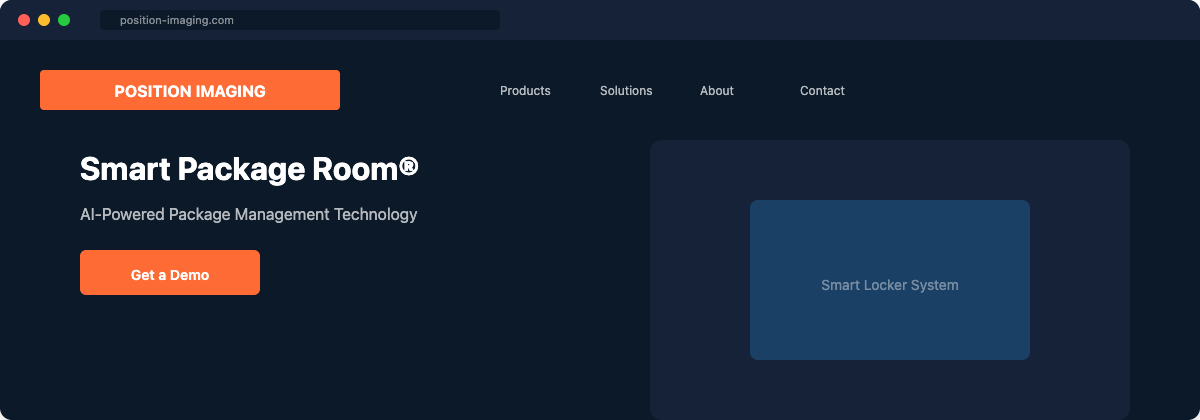Minimize the window using the yellow button
Viewport: 1200px width, 420px height.
[44, 20]
